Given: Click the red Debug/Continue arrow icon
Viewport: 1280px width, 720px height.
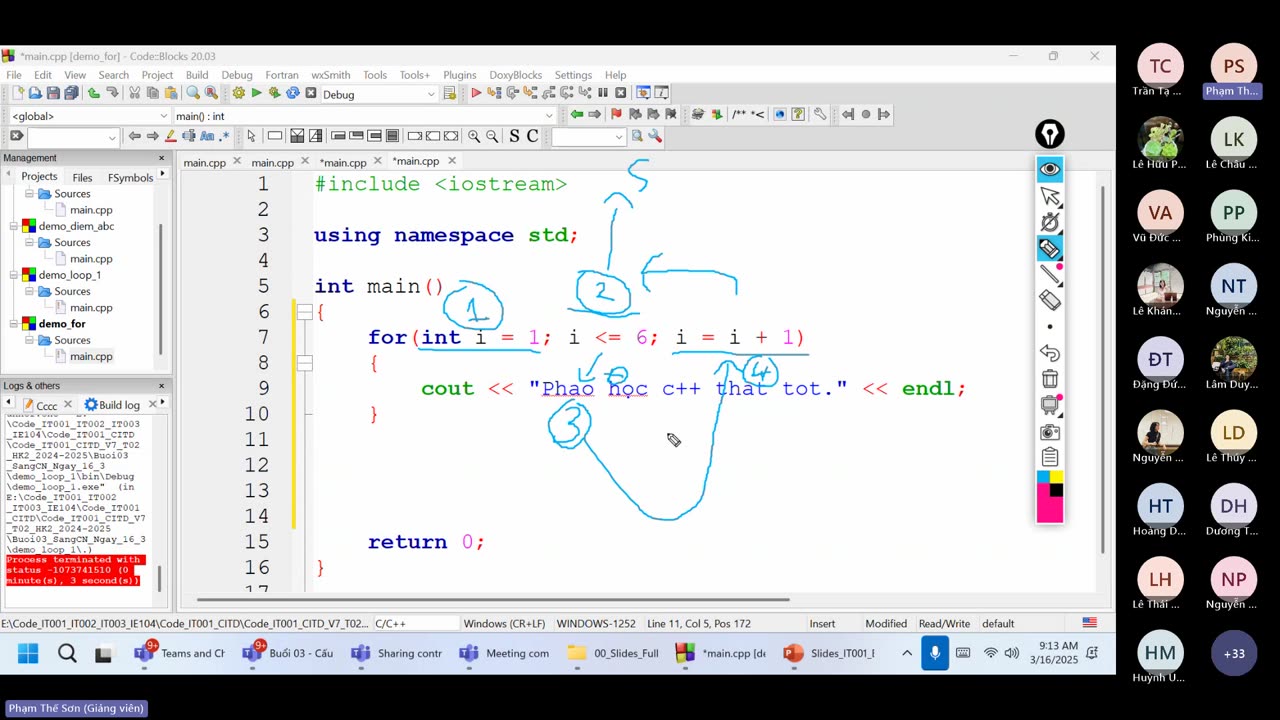Looking at the screenshot, I should pyautogui.click(x=476, y=93).
